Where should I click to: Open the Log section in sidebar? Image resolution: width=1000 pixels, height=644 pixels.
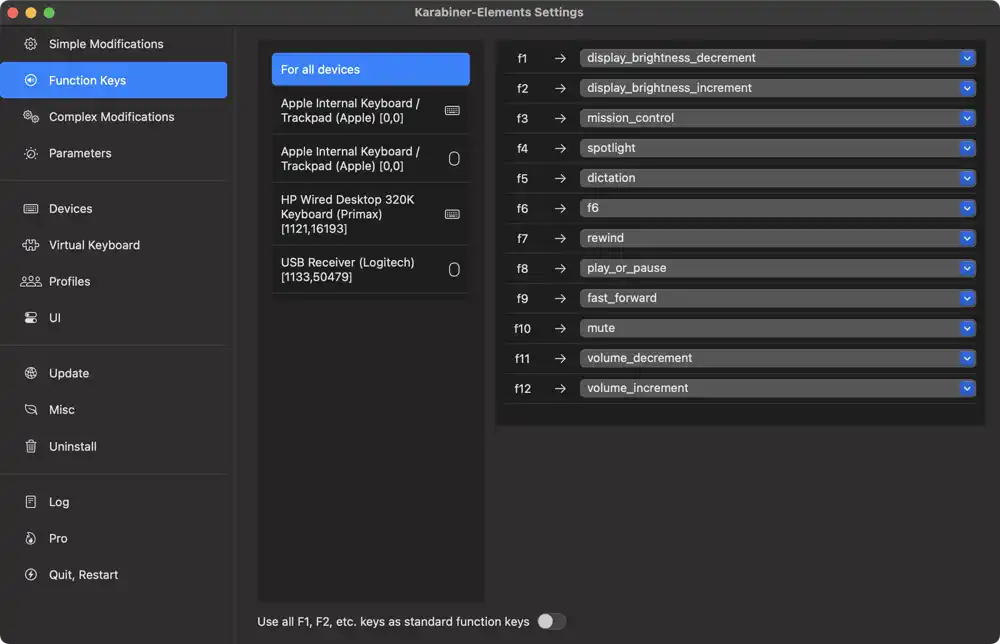(x=59, y=502)
